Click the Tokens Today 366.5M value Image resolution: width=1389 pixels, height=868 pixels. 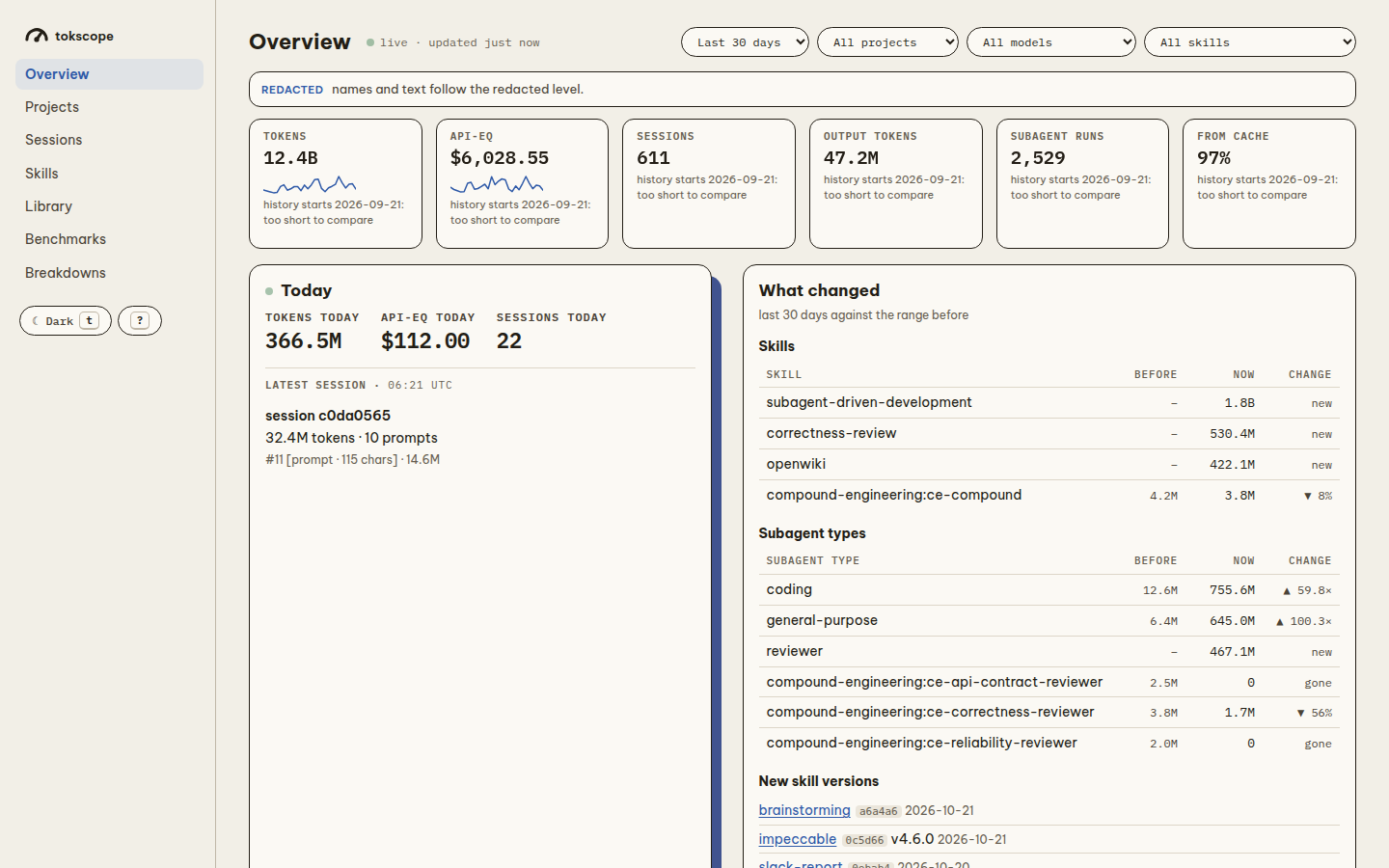pos(304,341)
